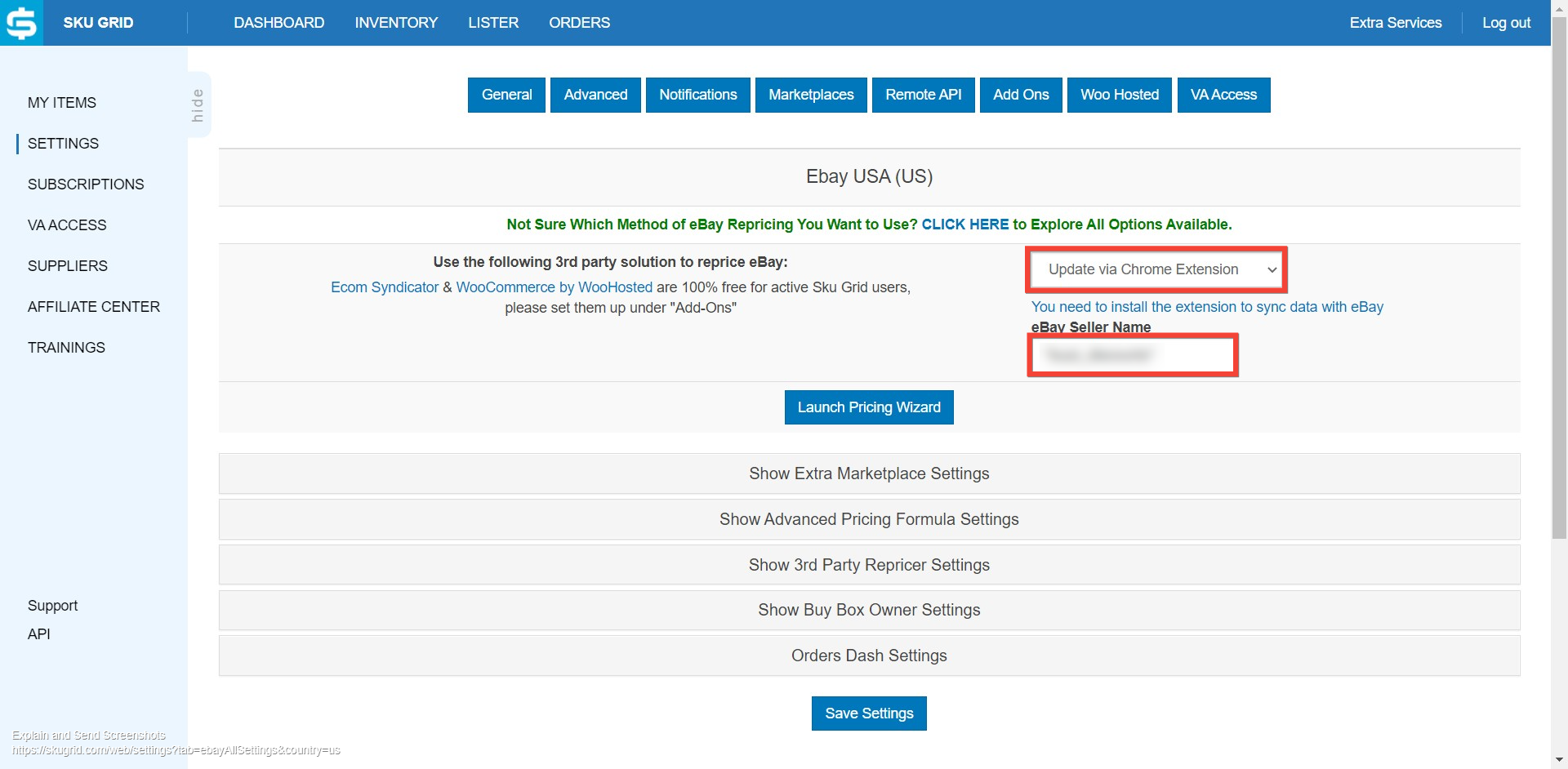
Task: Open AFFILIATE CENTER in the sidebar
Action: coord(94,307)
